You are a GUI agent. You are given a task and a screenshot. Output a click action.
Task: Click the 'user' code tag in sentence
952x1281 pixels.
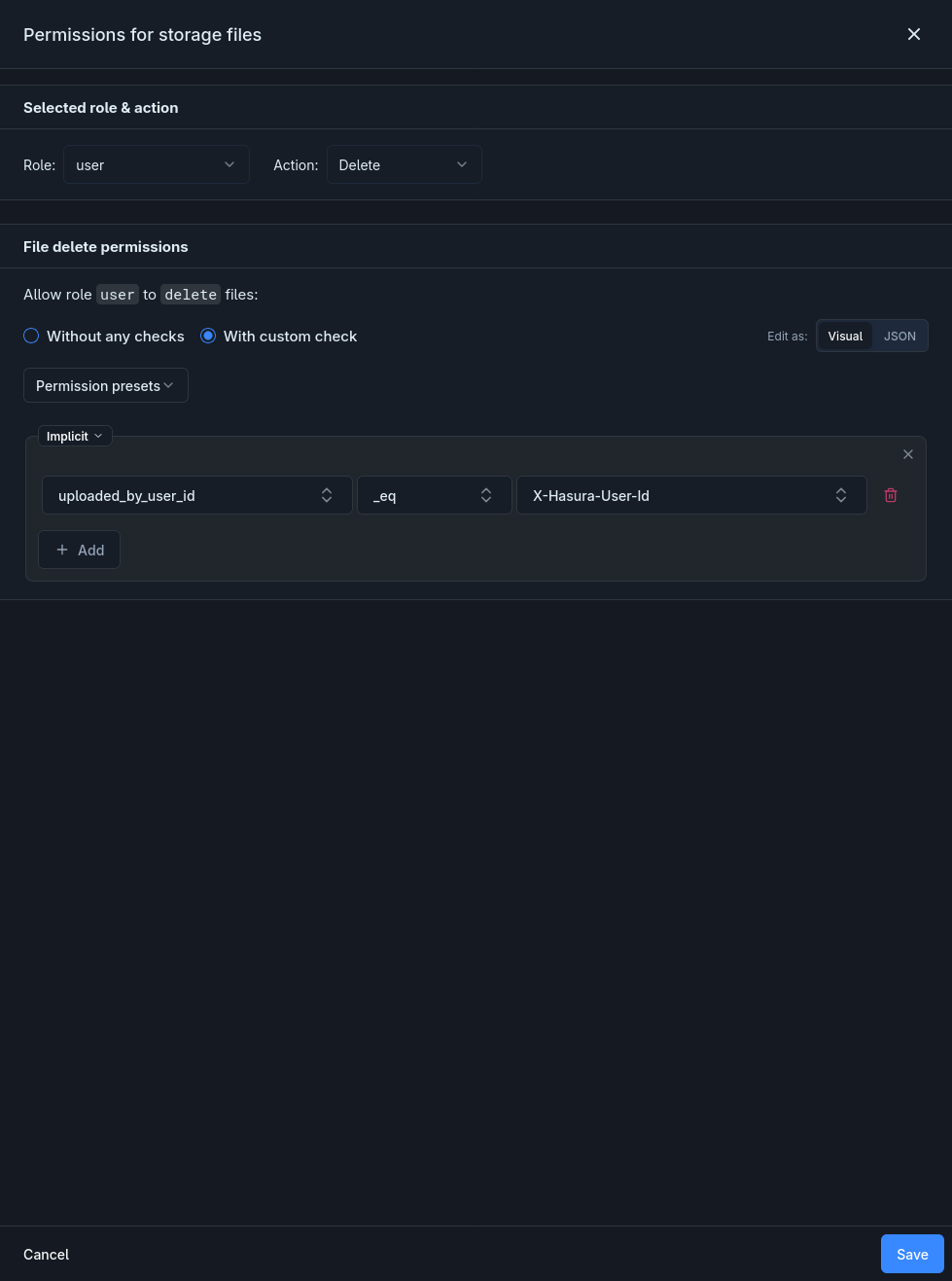click(118, 294)
